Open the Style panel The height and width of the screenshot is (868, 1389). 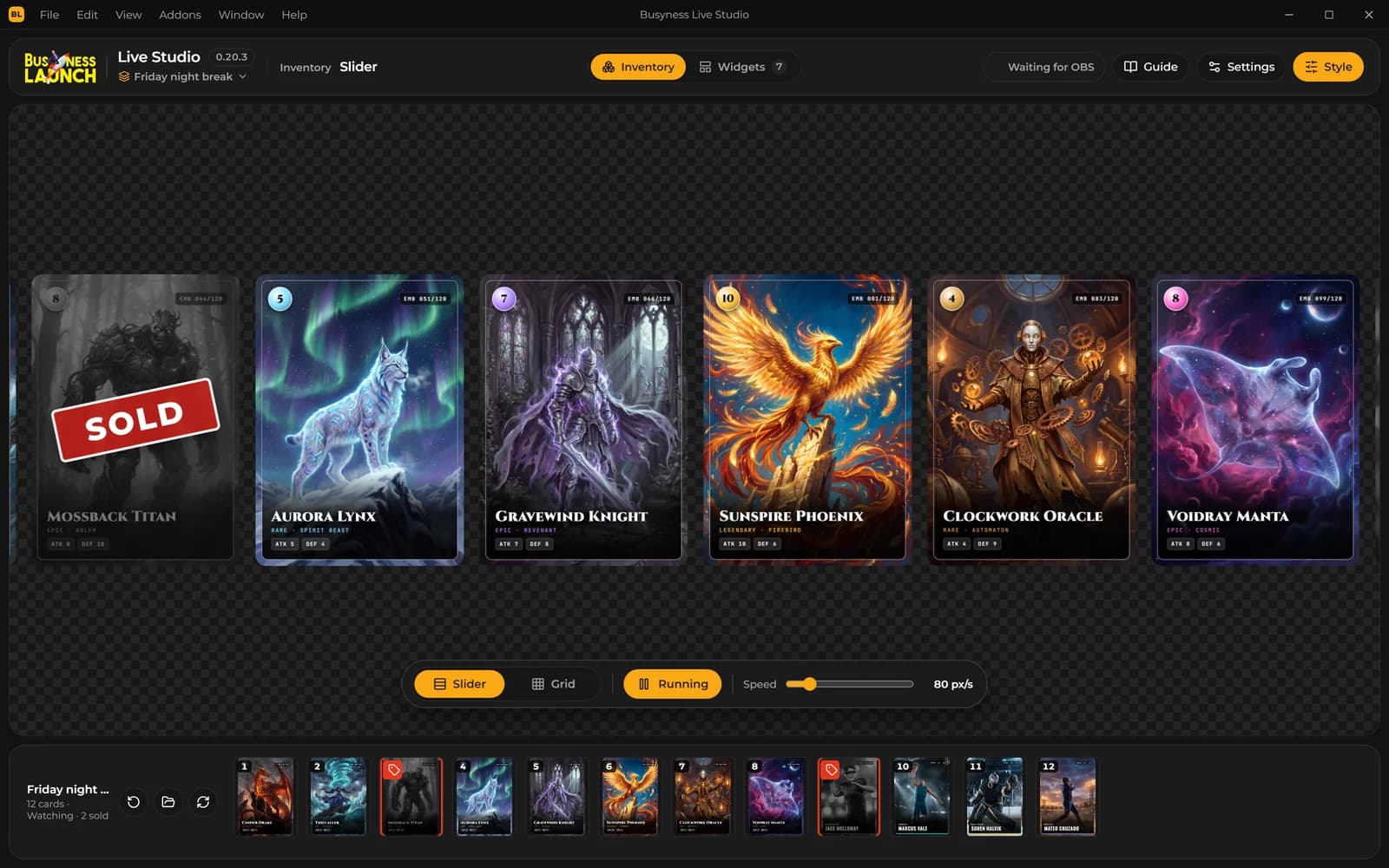pyautogui.click(x=1328, y=67)
